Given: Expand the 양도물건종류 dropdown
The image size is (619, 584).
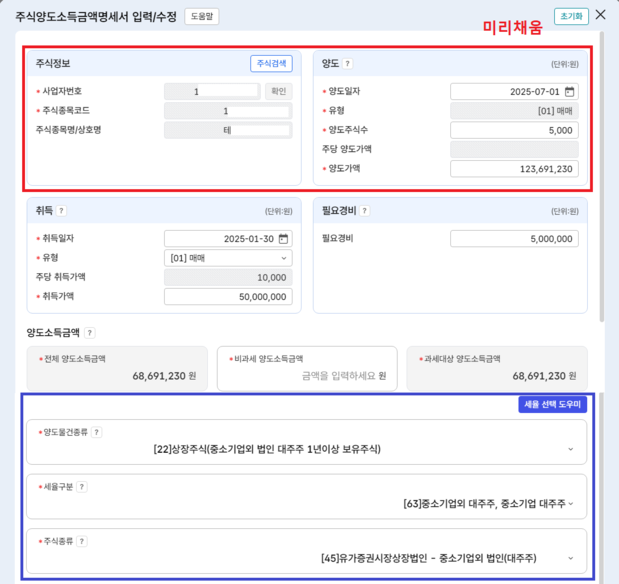Looking at the screenshot, I should click(570, 449).
